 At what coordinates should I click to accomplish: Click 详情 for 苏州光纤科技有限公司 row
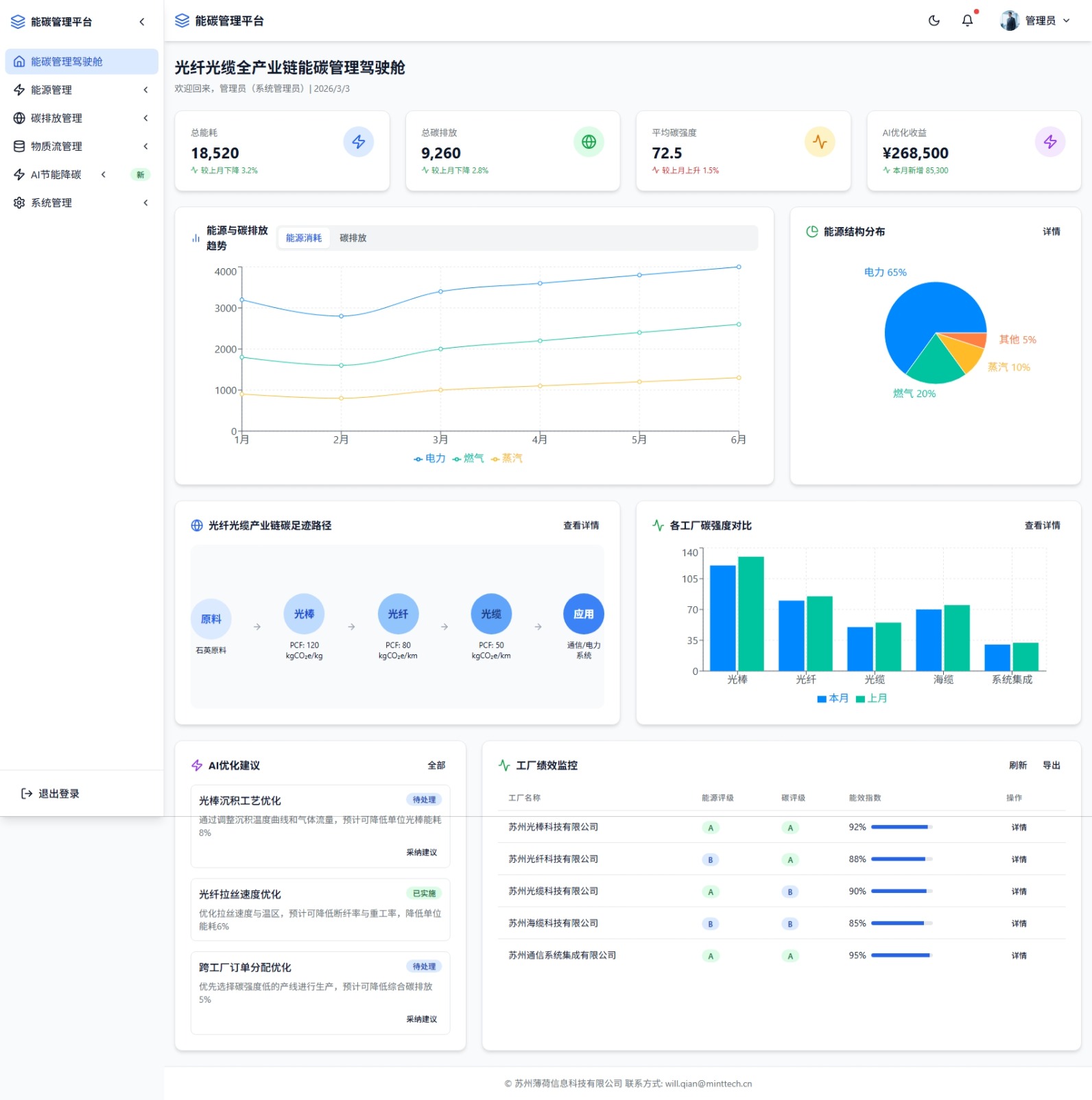(x=1019, y=859)
